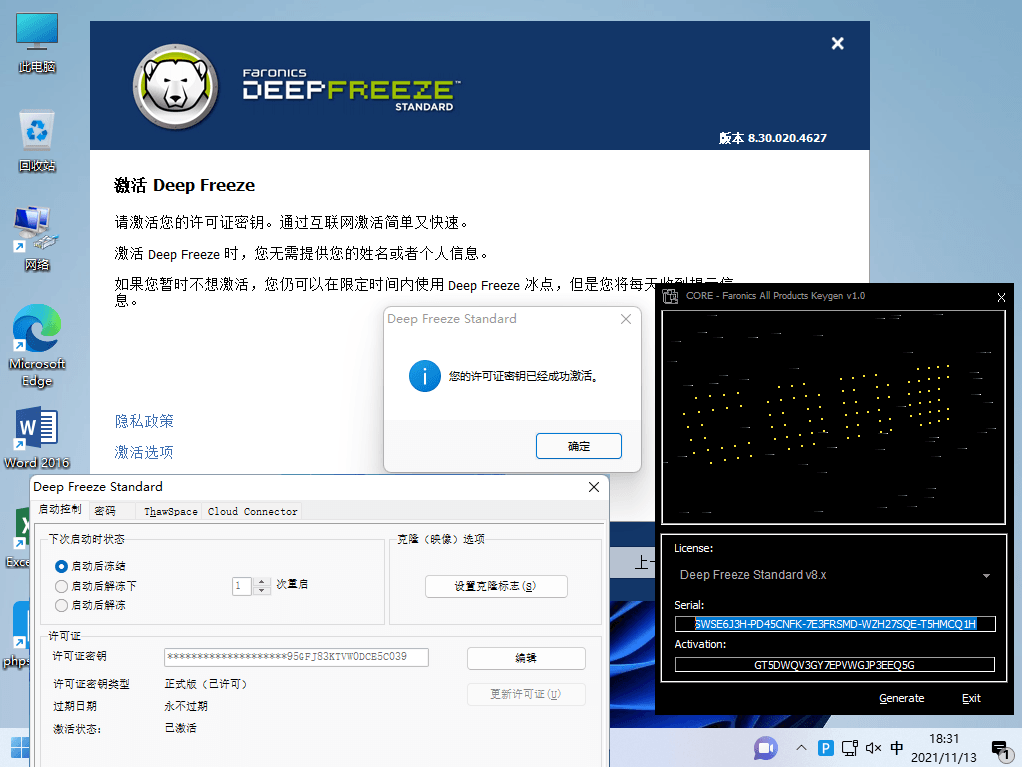Open the License product dropdown in keygen
The height and width of the screenshot is (767, 1022).
pyautogui.click(x=834, y=575)
